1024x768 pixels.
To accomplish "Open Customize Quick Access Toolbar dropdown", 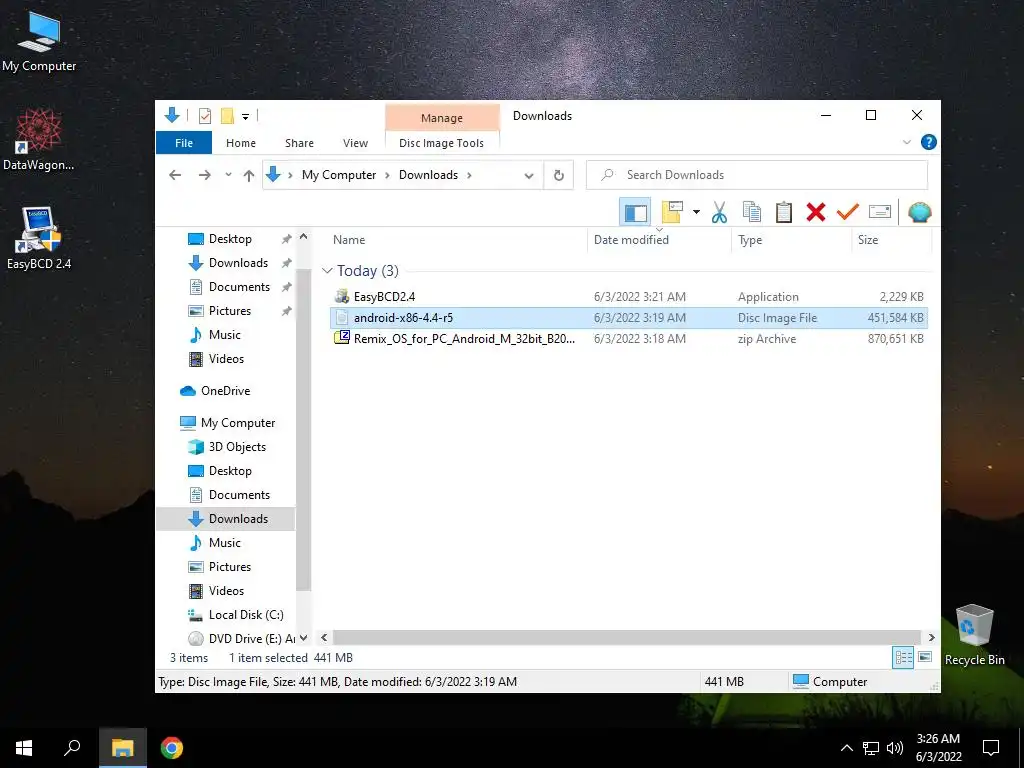I will (x=246, y=117).
